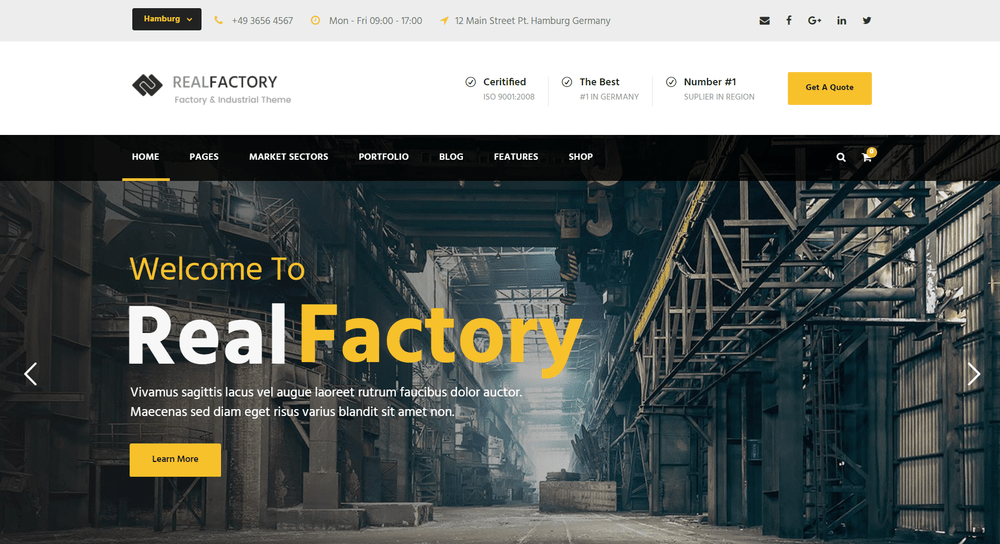Click the Learn More button
The image size is (1000, 544).
coord(175,460)
